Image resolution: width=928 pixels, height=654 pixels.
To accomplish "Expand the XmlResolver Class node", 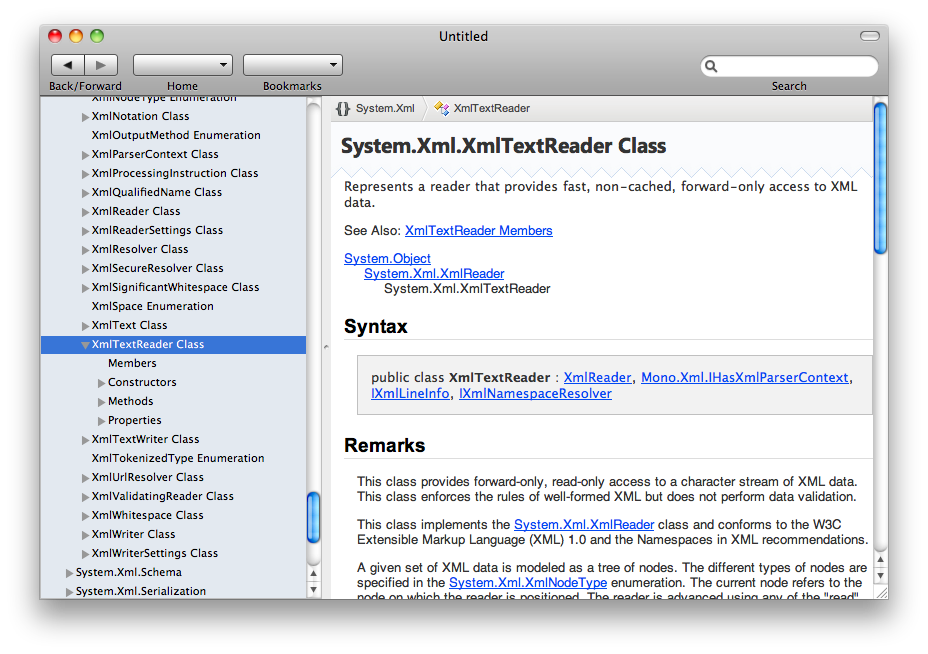I will click(85, 250).
